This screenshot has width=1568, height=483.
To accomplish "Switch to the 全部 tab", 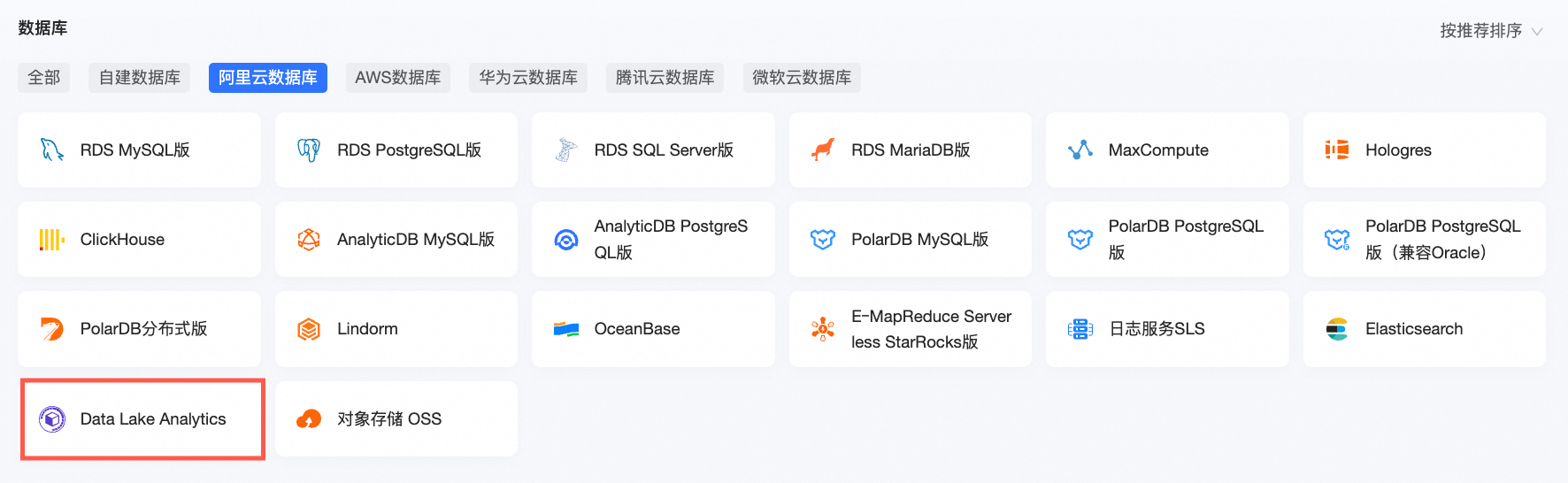I will [44, 78].
